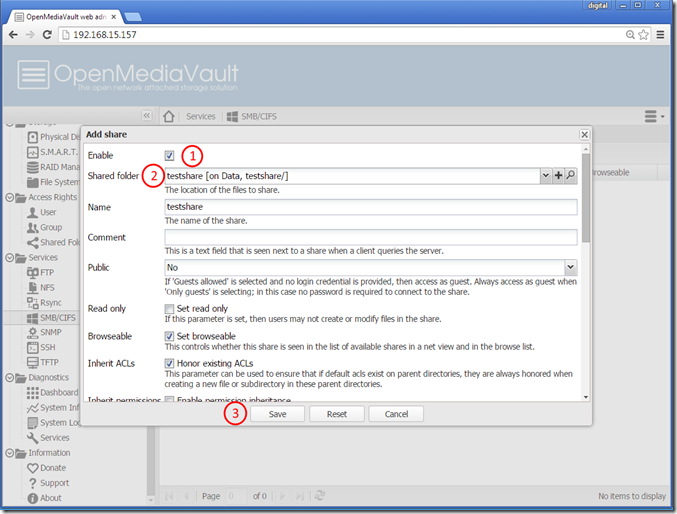The width and height of the screenshot is (677, 514).
Task: Close the OpenMediaVault browser tab
Action: 114,17
